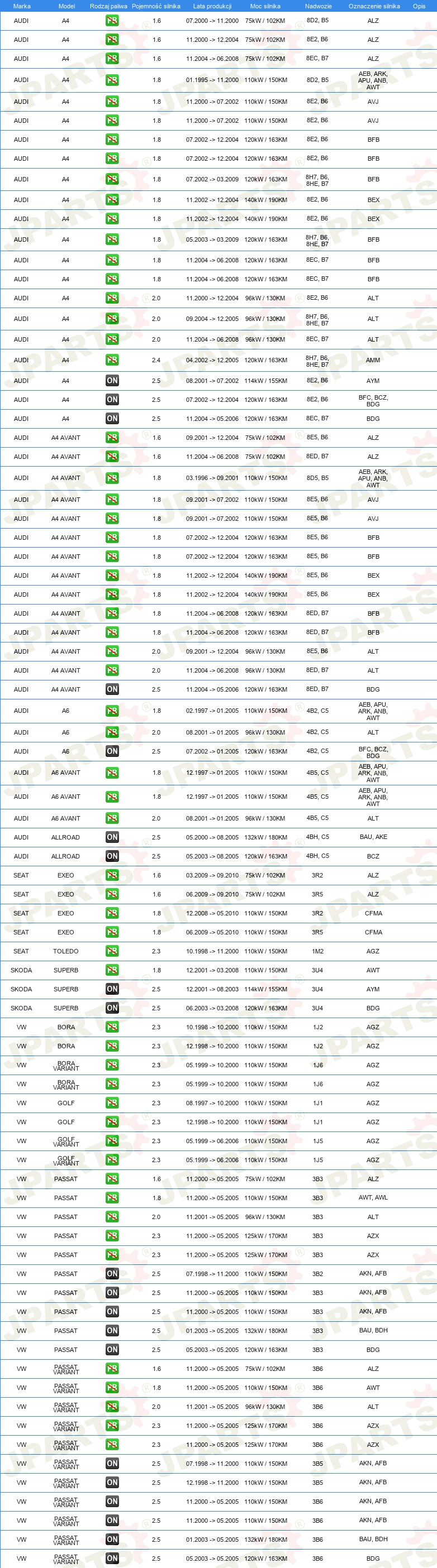
Task: Click '02.1997 -> 01.2005' date in A6 row
Action: tap(212, 711)
